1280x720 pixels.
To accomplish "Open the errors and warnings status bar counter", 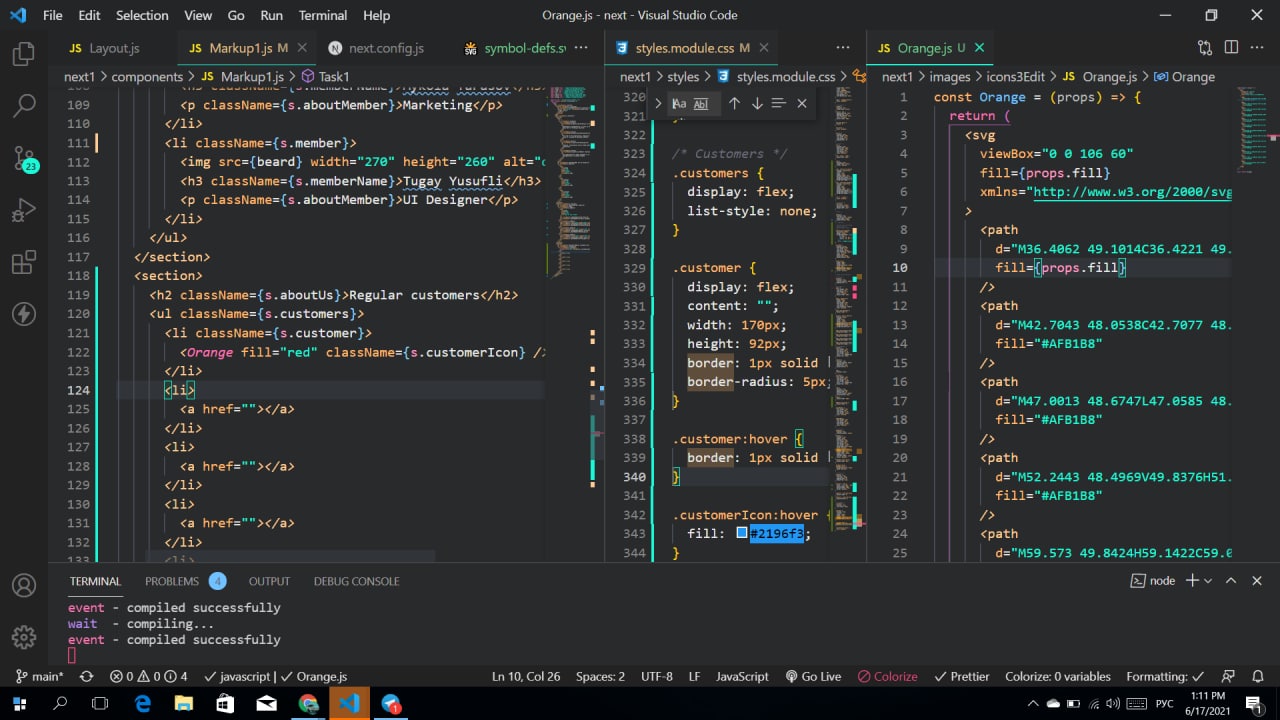I will tap(148, 676).
